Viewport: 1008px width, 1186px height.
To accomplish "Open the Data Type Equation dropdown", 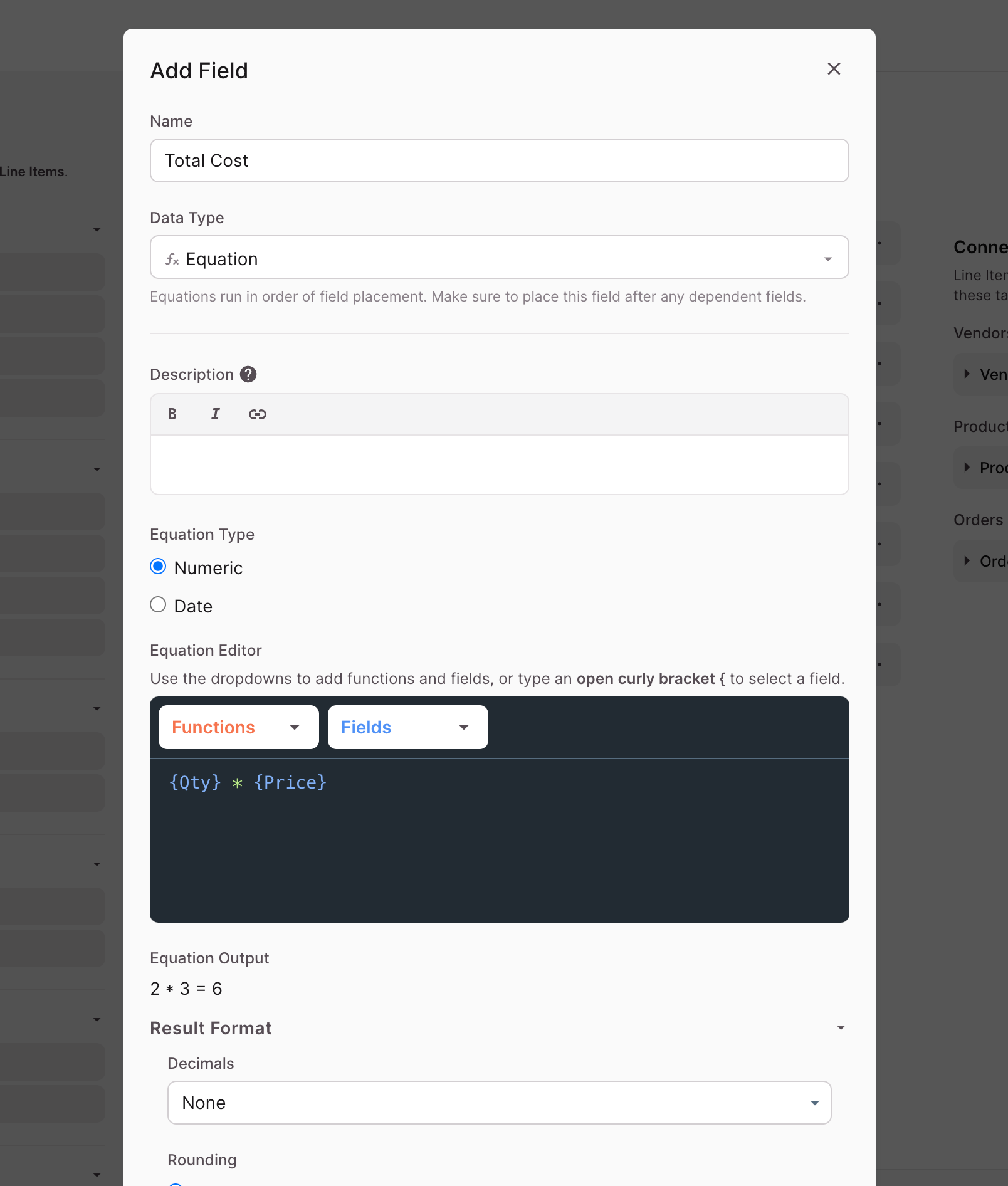I will click(x=499, y=257).
